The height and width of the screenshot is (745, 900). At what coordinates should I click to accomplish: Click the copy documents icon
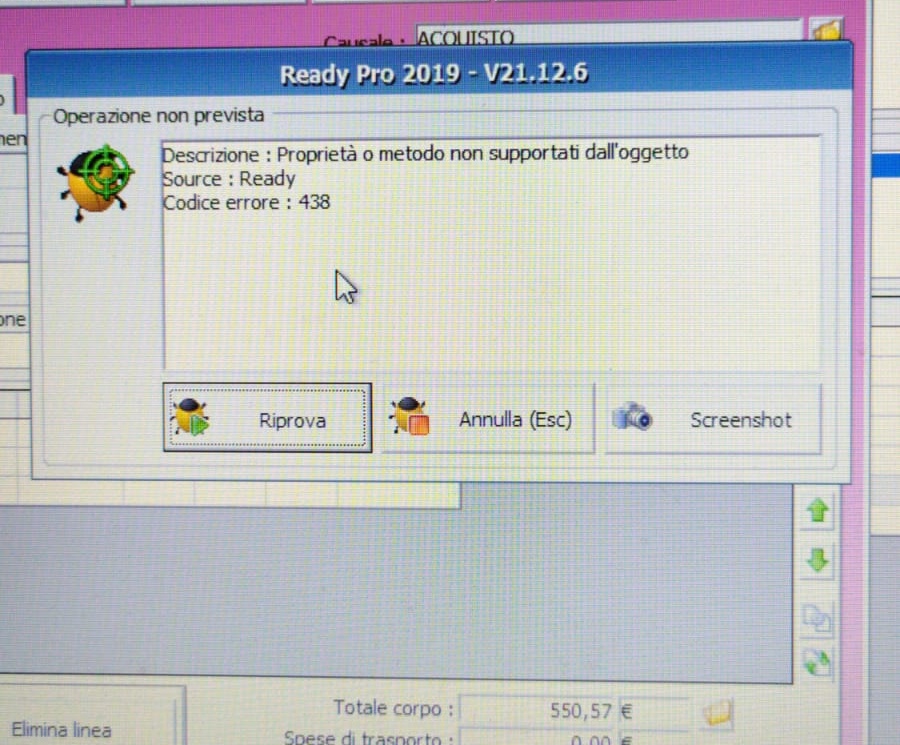pos(817,619)
